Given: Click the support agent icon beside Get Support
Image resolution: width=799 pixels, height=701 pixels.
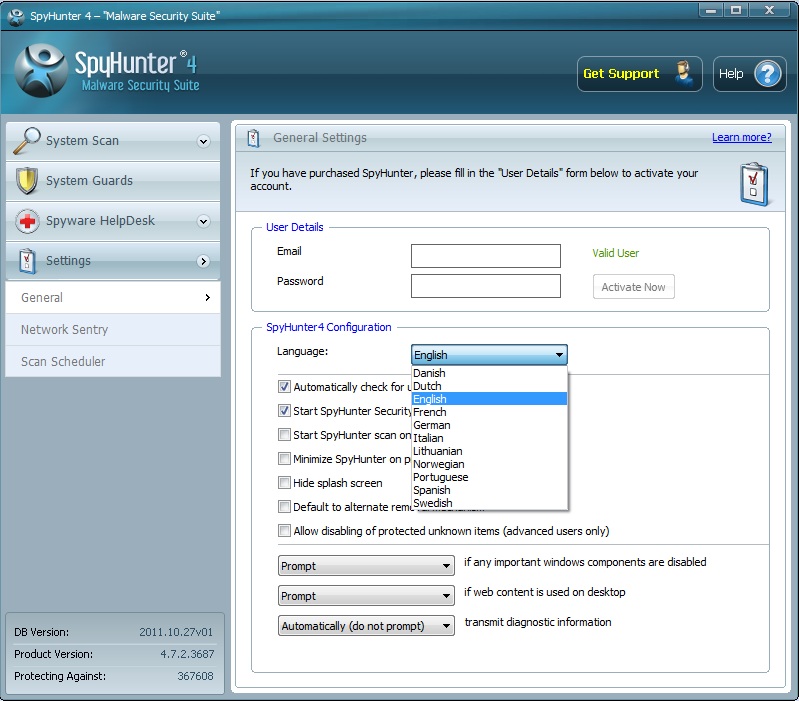Looking at the screenshot, I should point(683,74).
